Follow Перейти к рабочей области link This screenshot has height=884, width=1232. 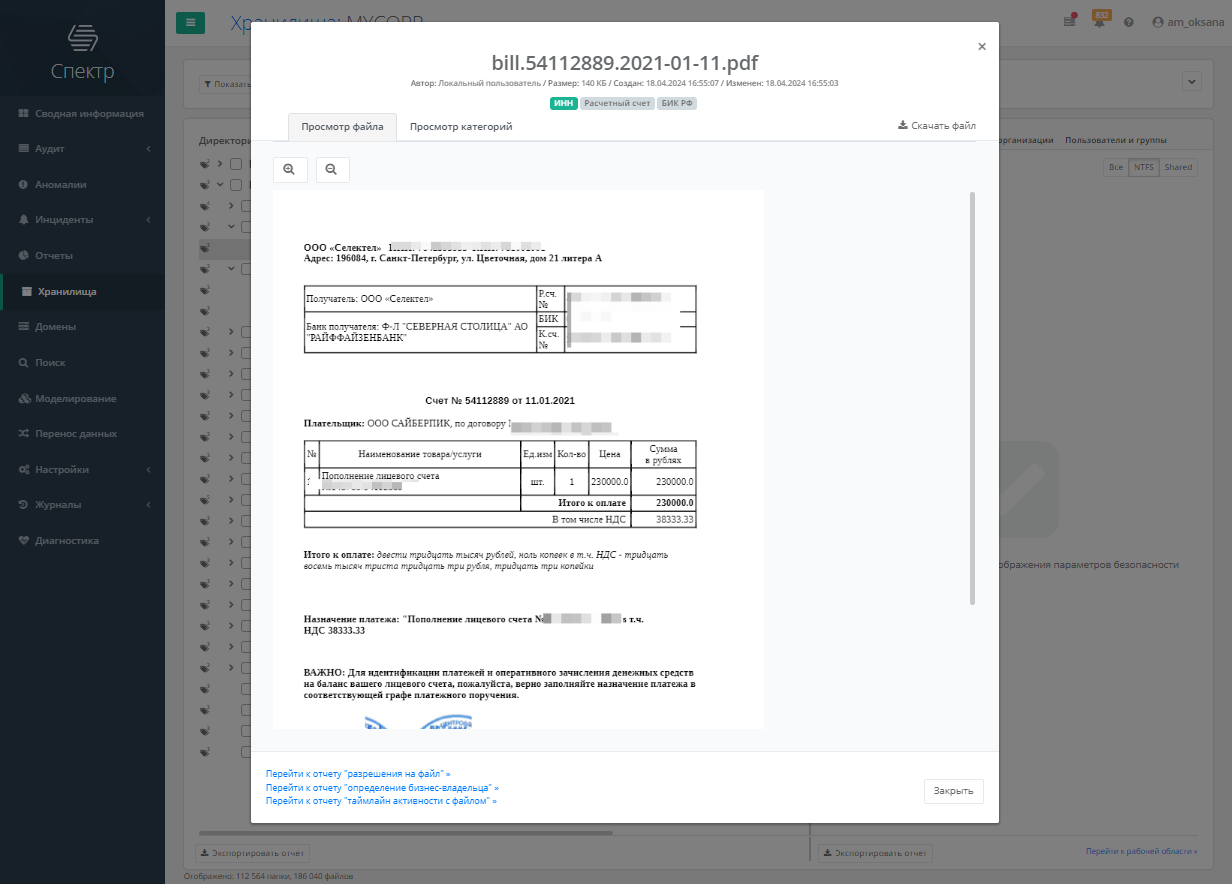(x=1141, y=851)
